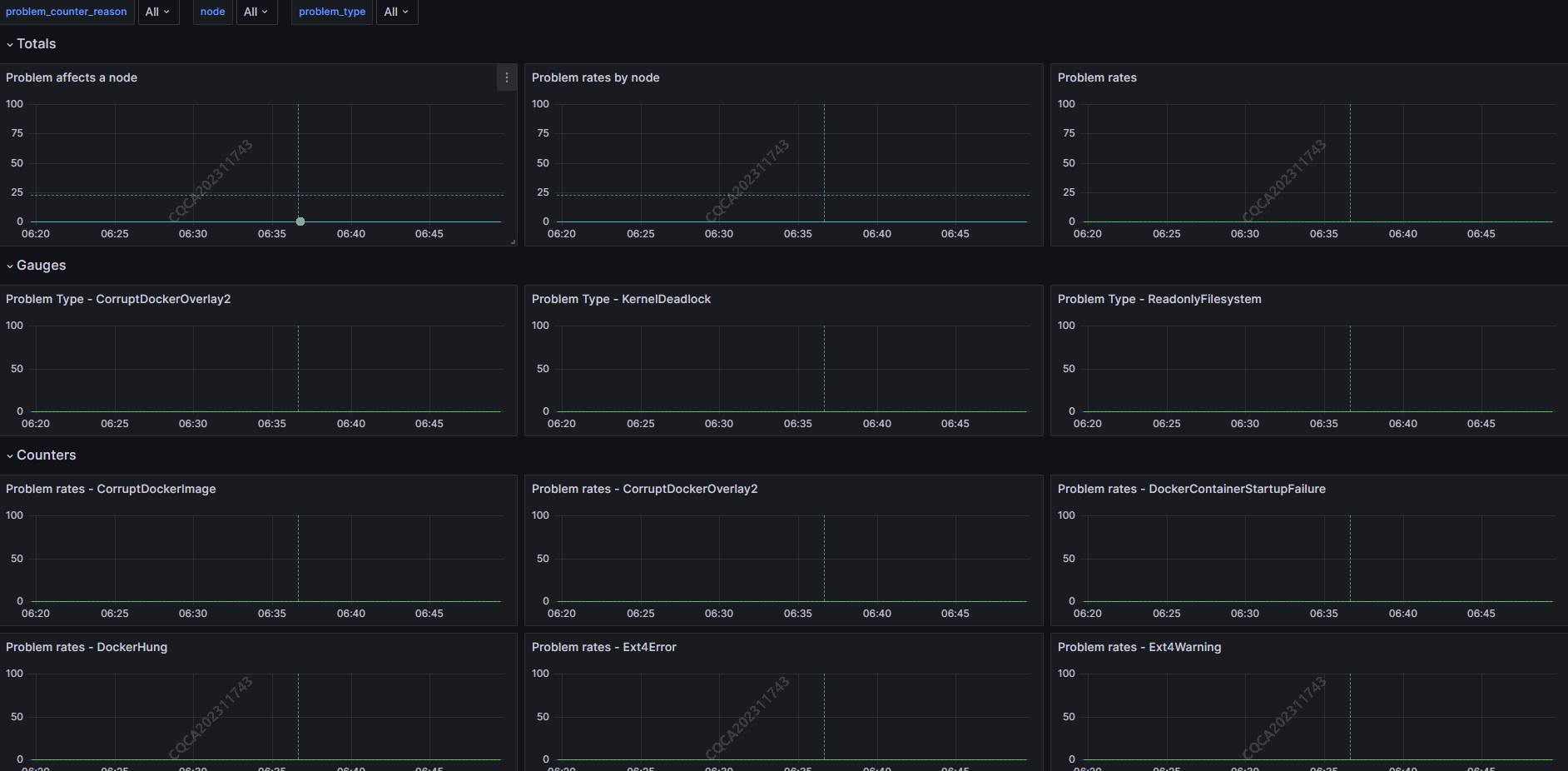Open 'Problem rates by node' panel title
Viewport: 1568px width, 771px height.
coord(596,77)
